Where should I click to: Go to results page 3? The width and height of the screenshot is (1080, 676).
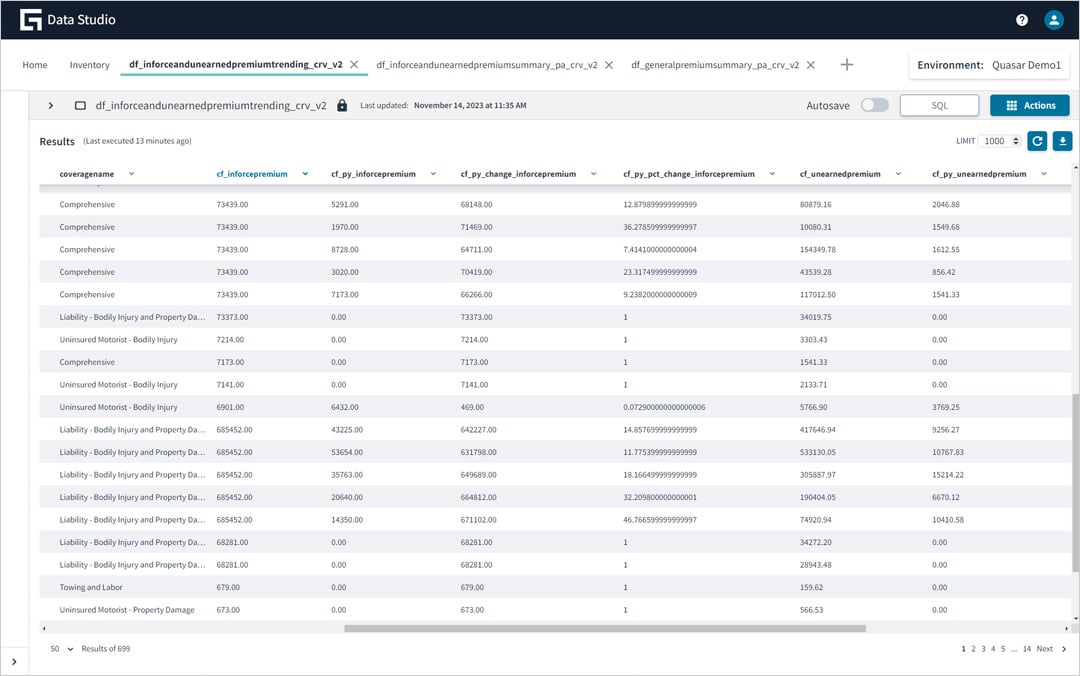(984, 649)
